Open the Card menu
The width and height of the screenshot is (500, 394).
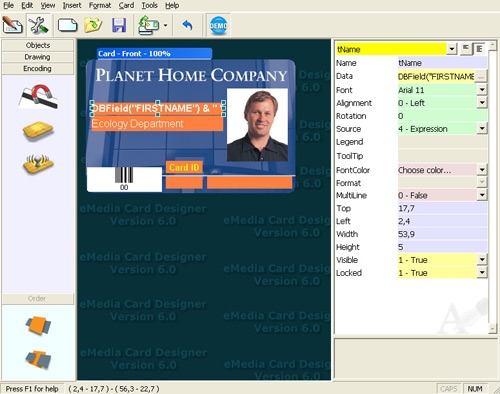click(x=126, y=5)
